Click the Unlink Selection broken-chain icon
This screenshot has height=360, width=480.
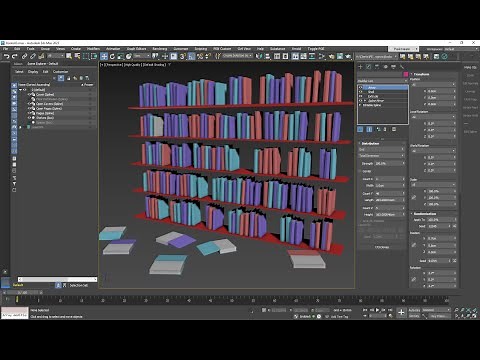click(x=33, y=56)
